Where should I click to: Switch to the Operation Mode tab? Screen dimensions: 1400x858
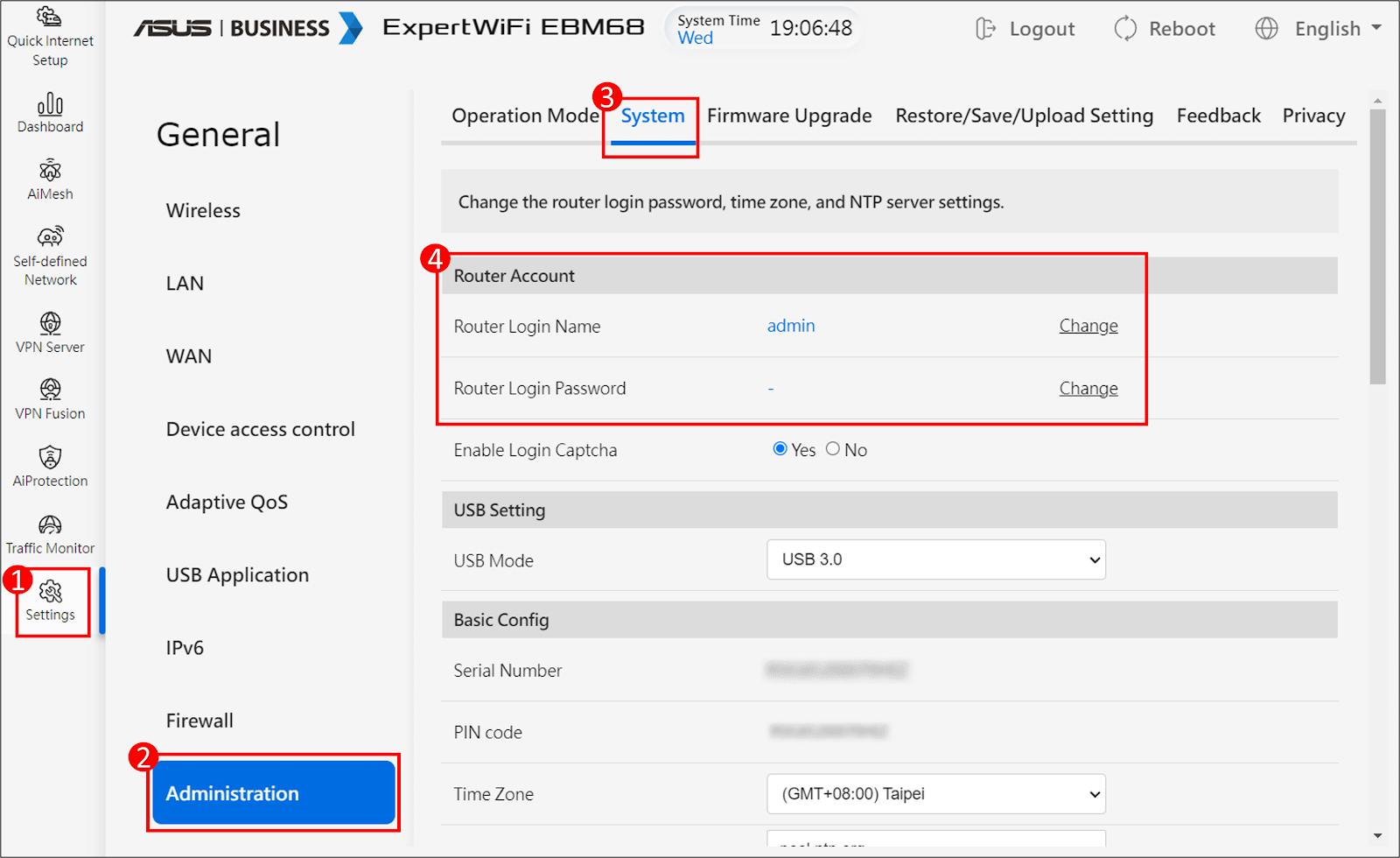click(x=525, y=116)
